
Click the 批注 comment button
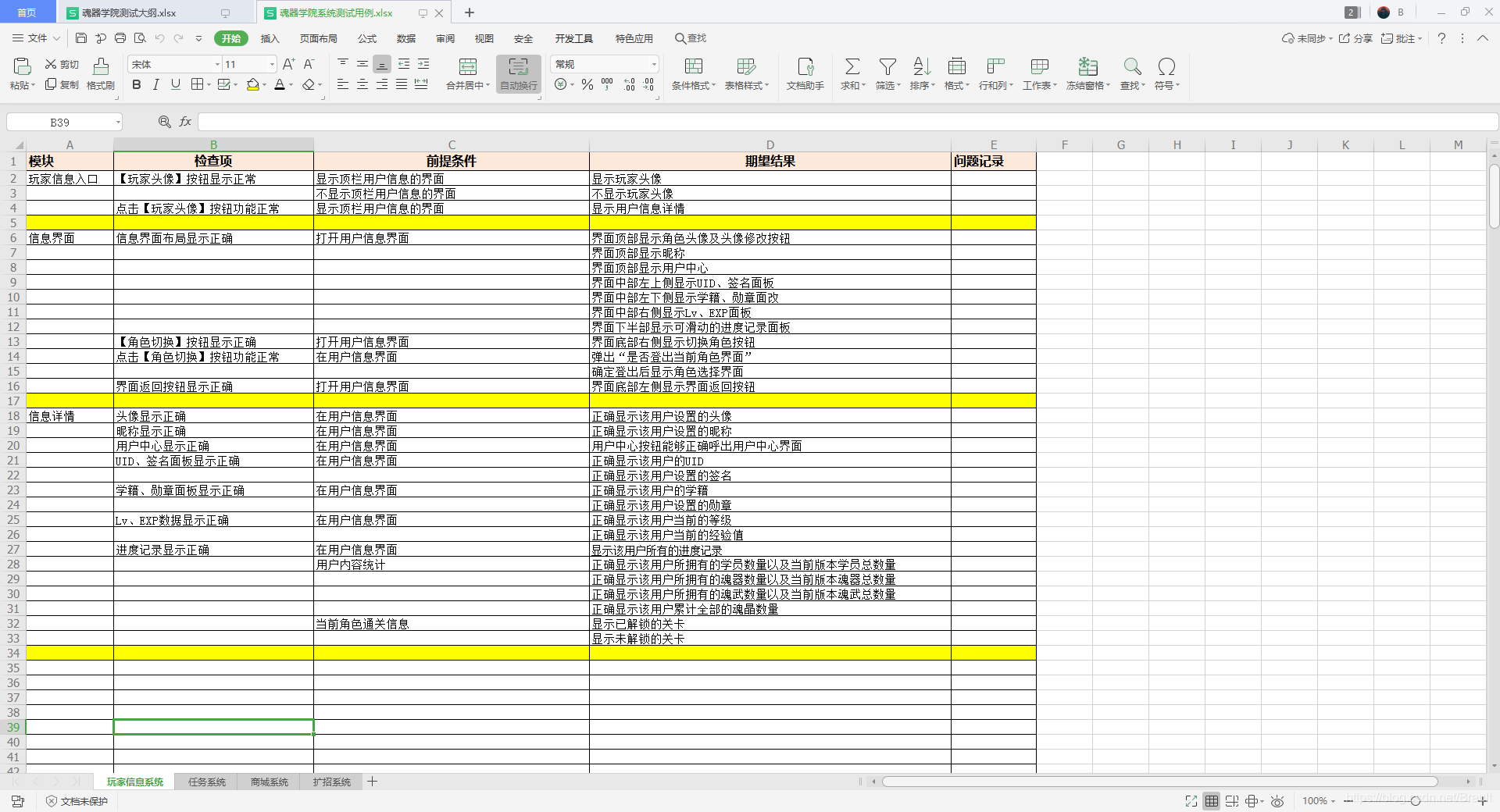click(1401, 38)
